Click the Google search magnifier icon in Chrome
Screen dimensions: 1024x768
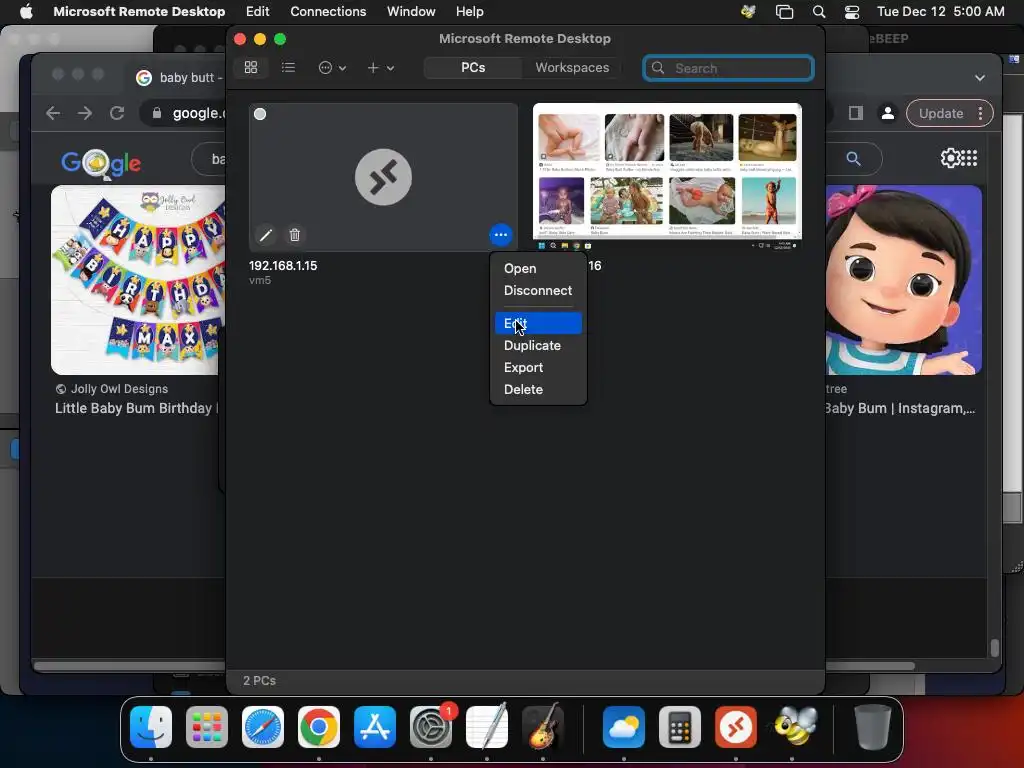point(853,159)
